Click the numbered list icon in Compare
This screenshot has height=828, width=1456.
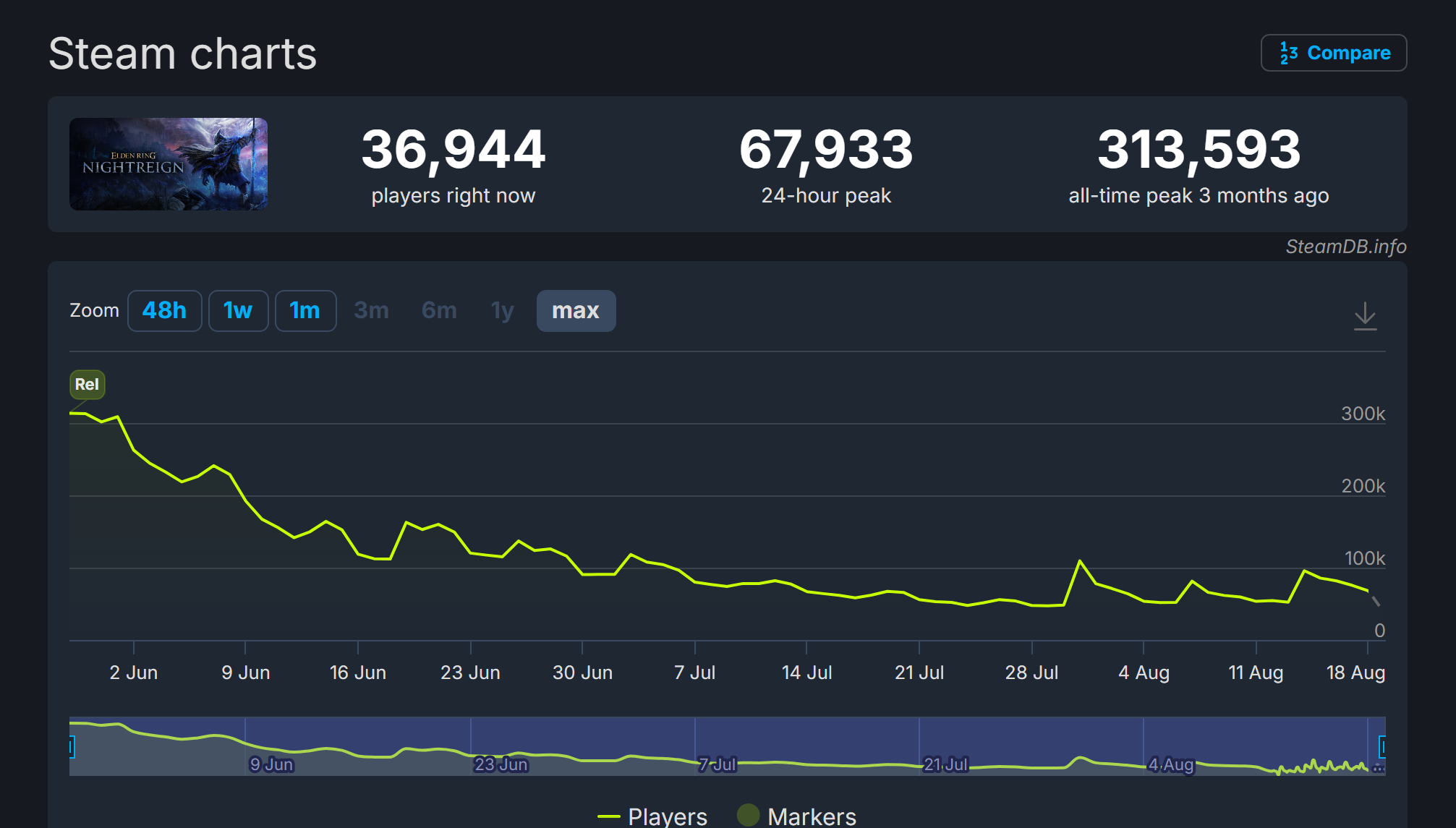click(x=1288, y=53)
